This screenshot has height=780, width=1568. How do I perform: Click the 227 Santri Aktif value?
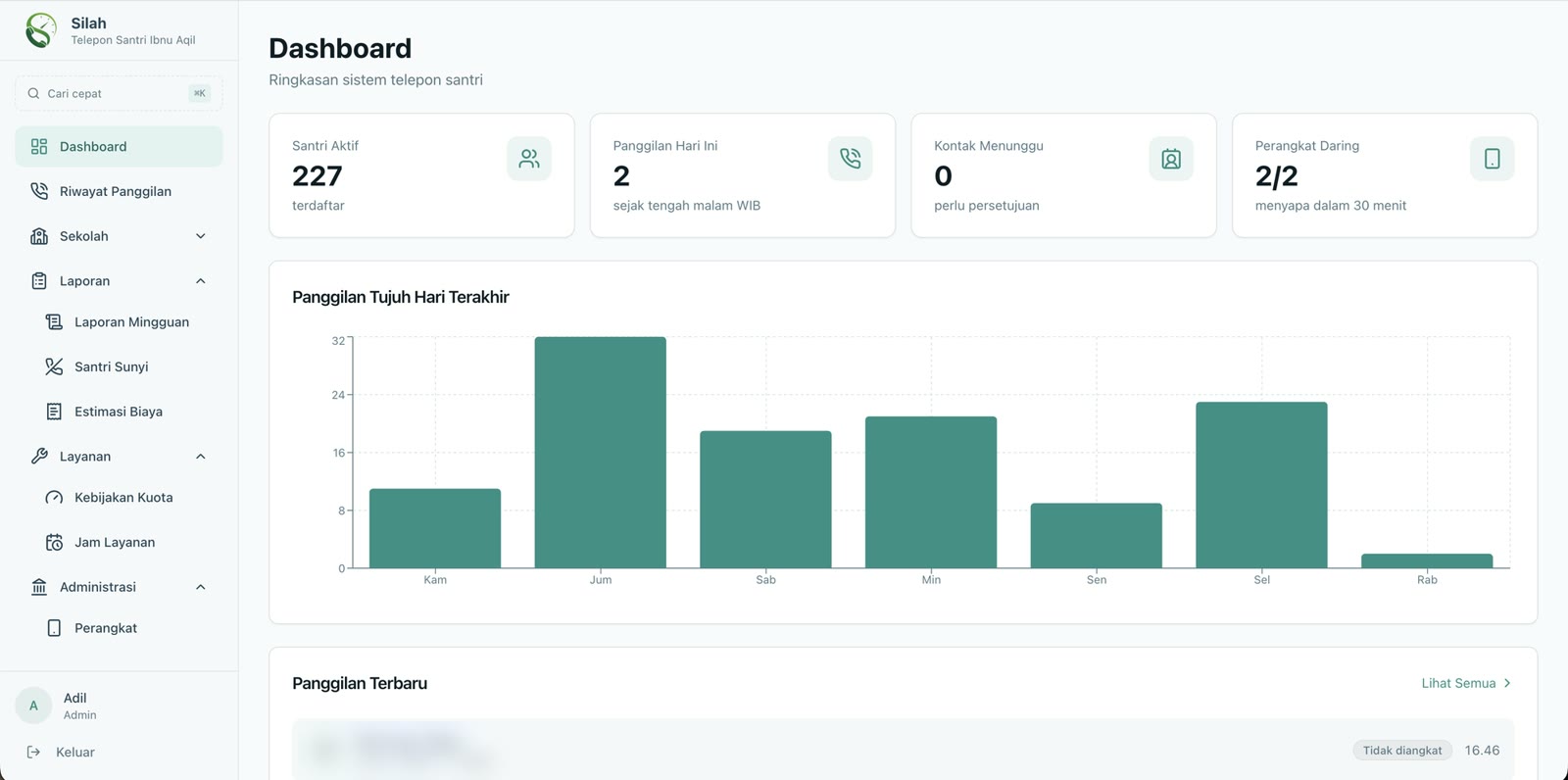pyautogui.click(x=318, y=176)
